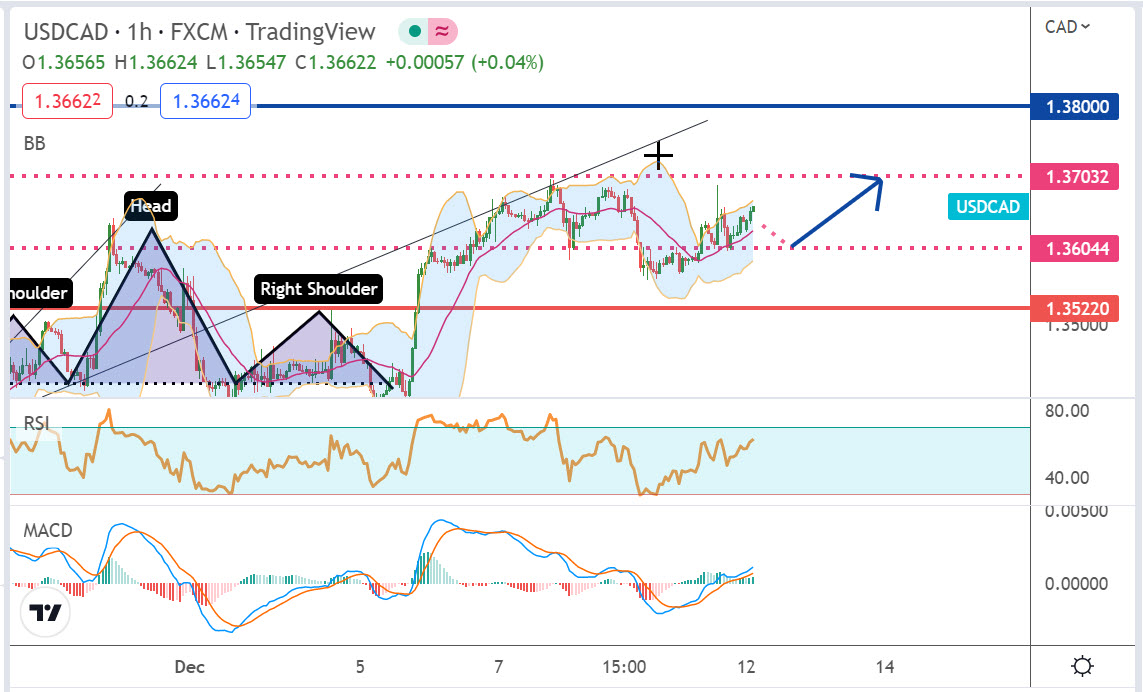Click the blue buy price 1.36624 button
The image size is (1143, 692).
click(206, 101)
